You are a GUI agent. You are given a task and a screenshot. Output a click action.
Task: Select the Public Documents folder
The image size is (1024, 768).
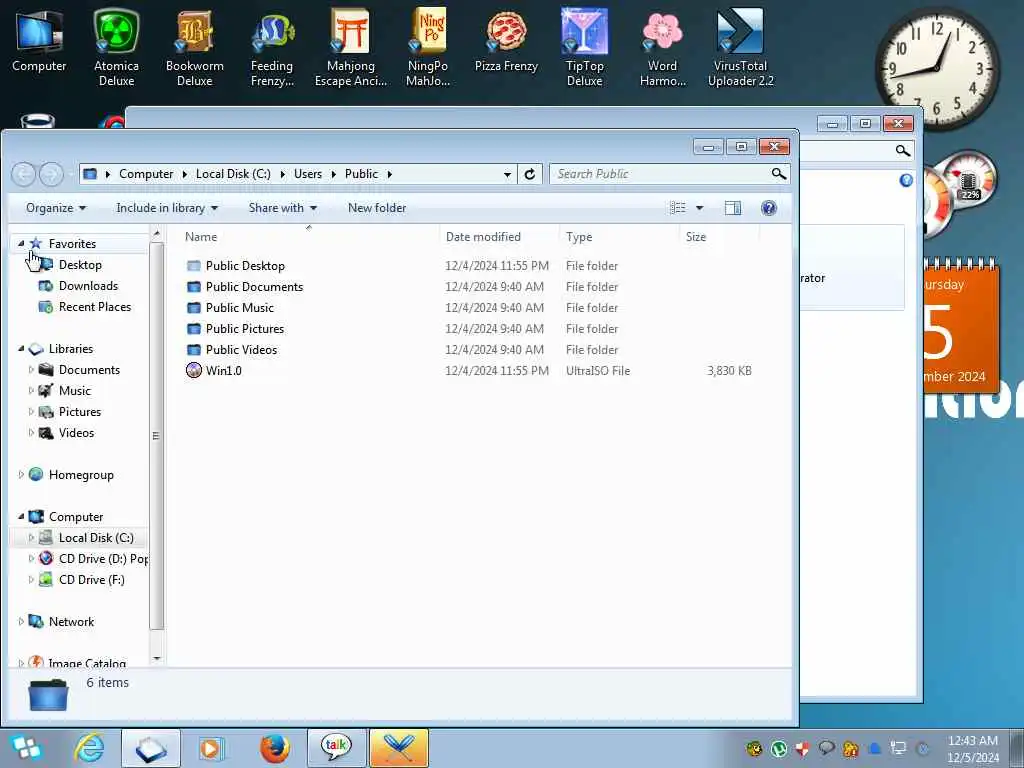point(254,287)
